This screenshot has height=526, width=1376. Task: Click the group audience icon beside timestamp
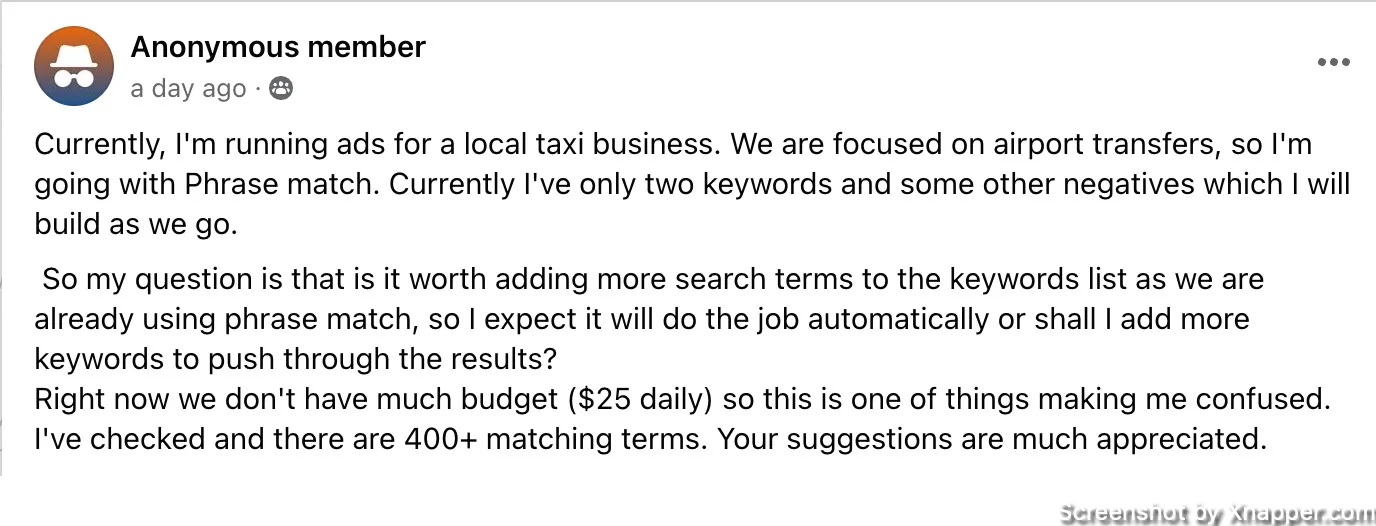click(x=282, y=89)
